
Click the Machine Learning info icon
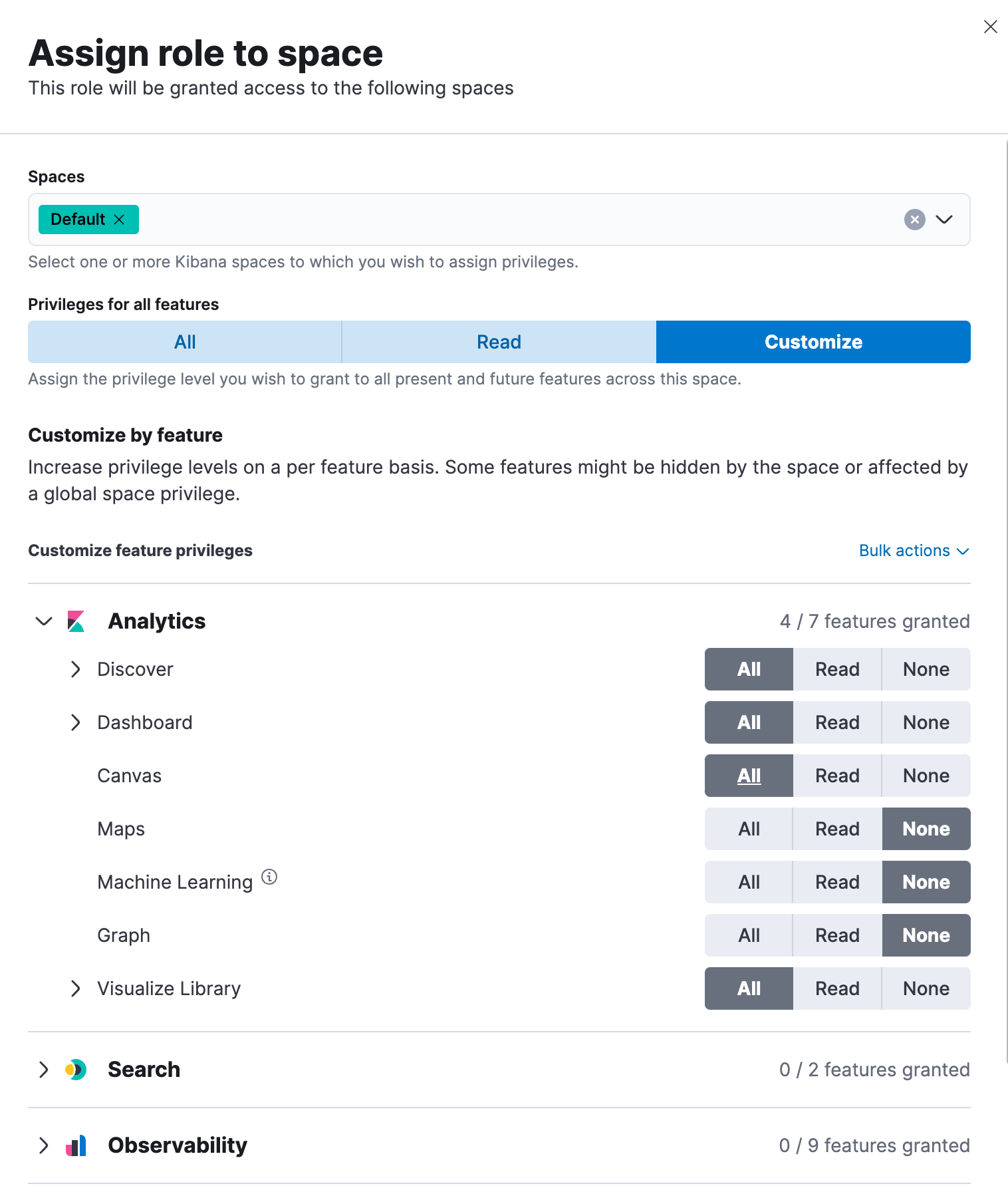click(x=269, y=877)
